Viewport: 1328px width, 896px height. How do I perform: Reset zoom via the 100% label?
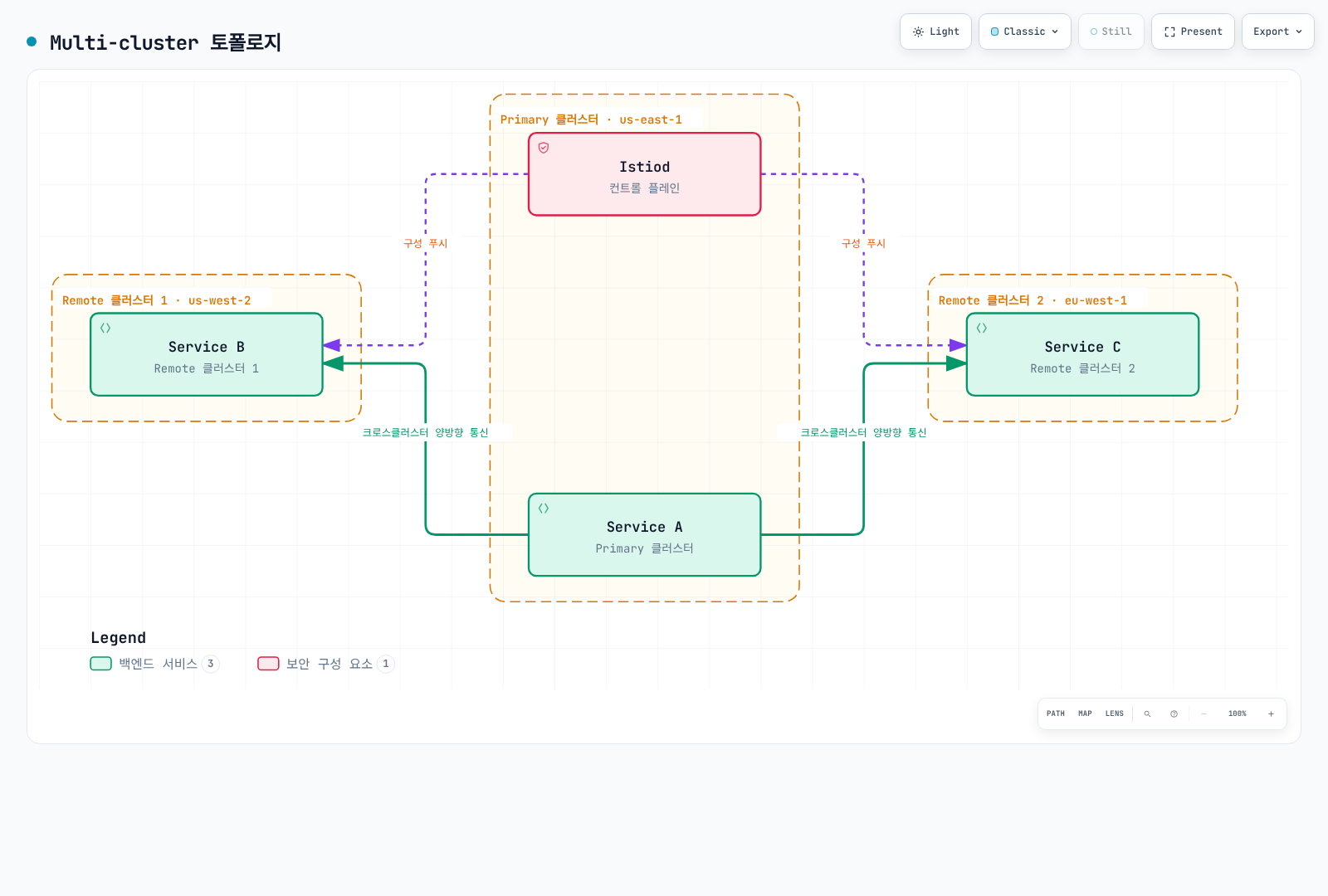(x=1238, y=713)
